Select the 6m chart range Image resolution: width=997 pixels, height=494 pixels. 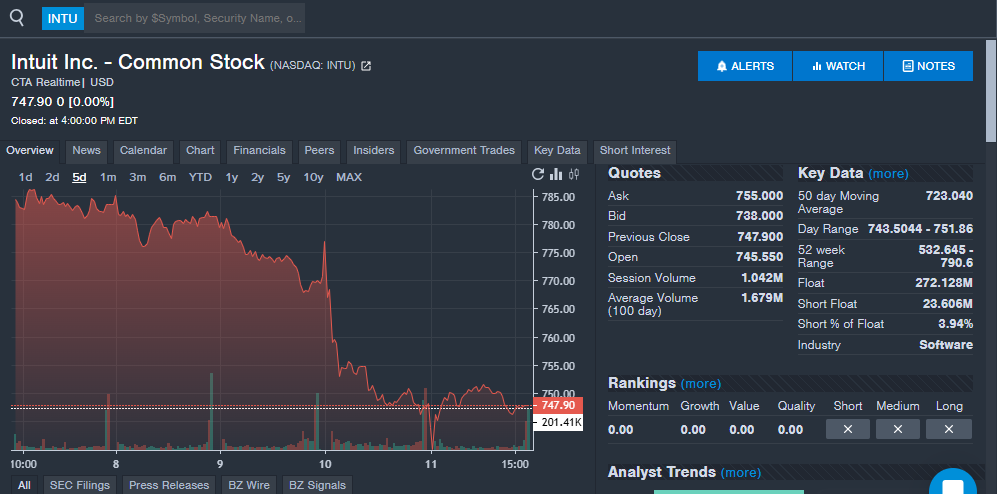click(x=168, y=177)
